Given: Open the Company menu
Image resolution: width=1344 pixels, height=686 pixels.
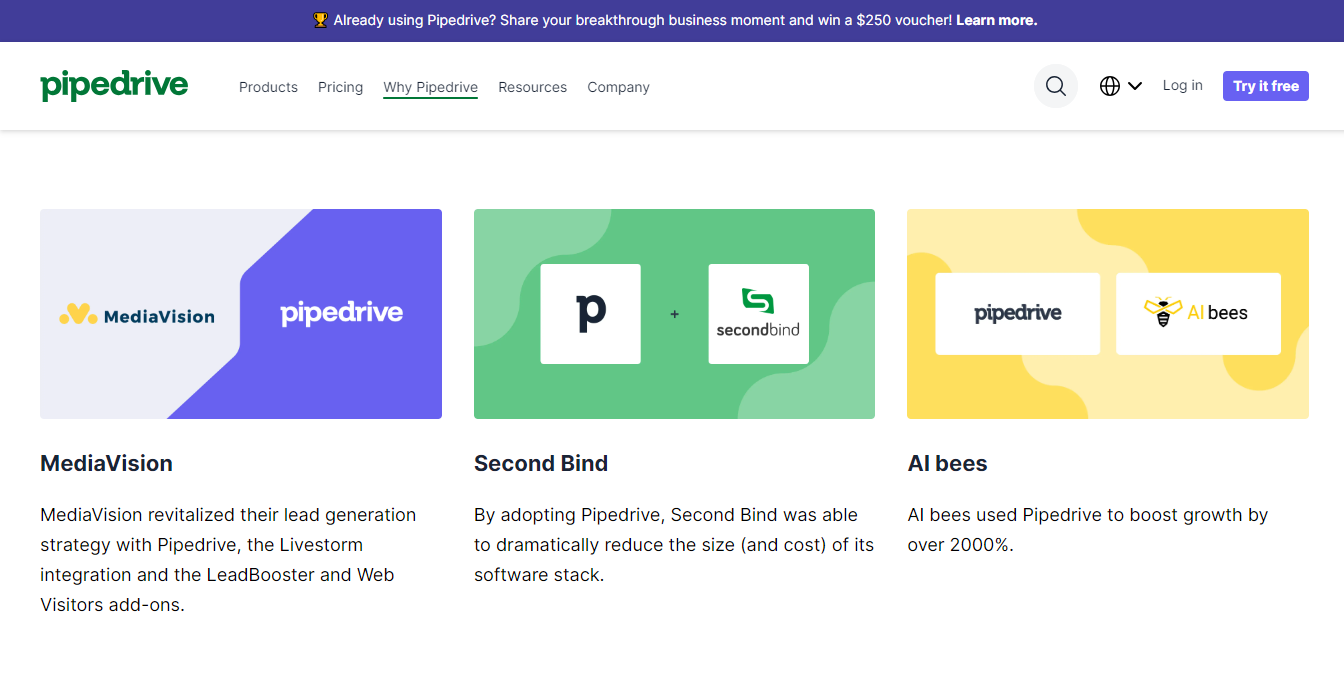Looking at the screenshot, I should point(618,87).
